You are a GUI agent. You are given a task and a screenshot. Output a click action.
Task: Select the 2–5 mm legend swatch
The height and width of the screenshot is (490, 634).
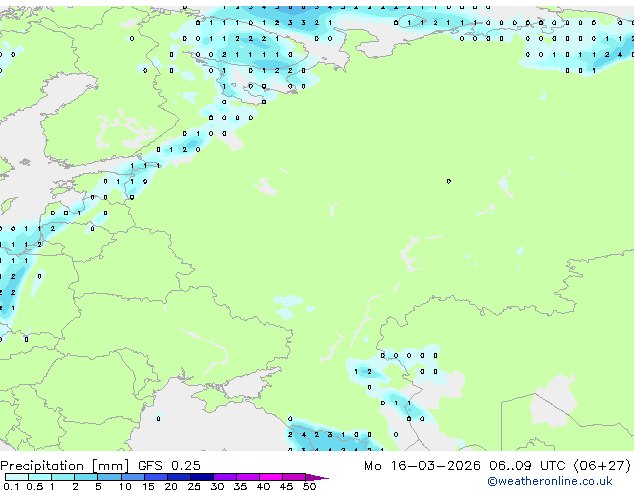86,477
